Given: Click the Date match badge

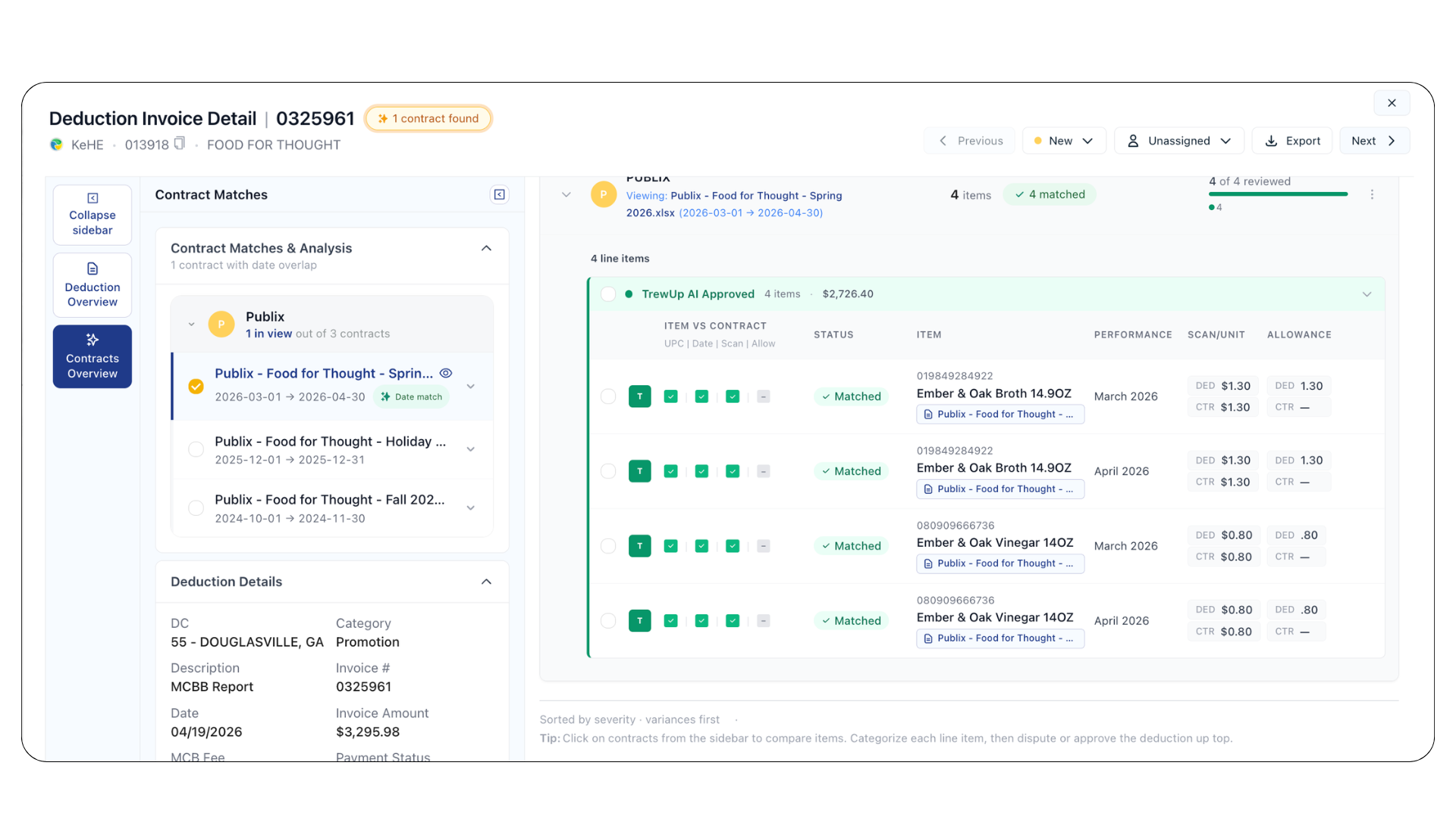Looking at the screenshot, I should point(411,397).
